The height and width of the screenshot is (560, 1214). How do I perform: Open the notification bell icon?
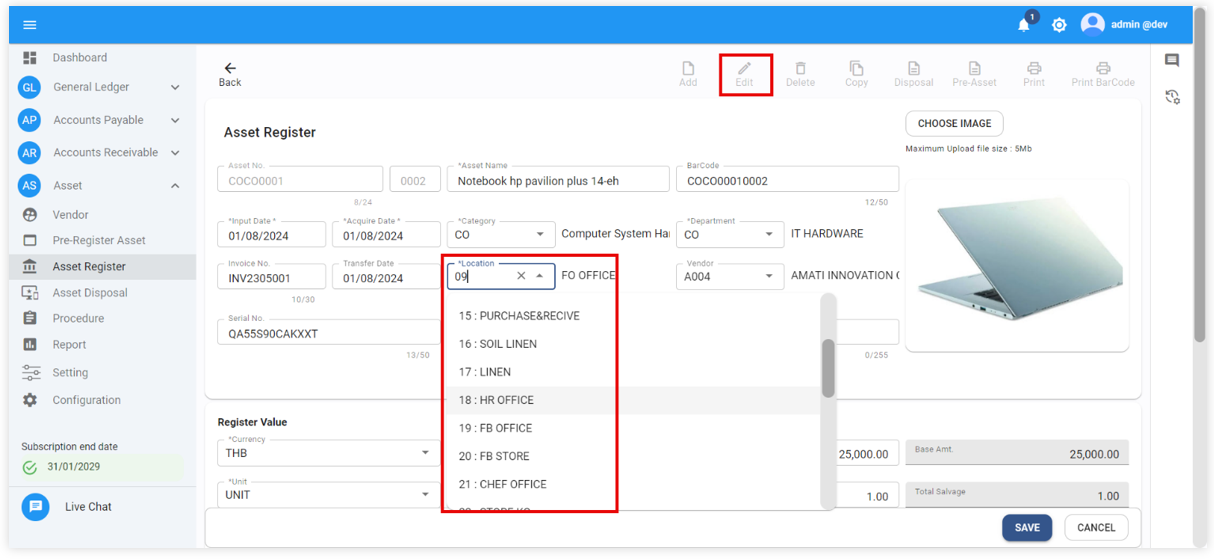click(1024, 25)
